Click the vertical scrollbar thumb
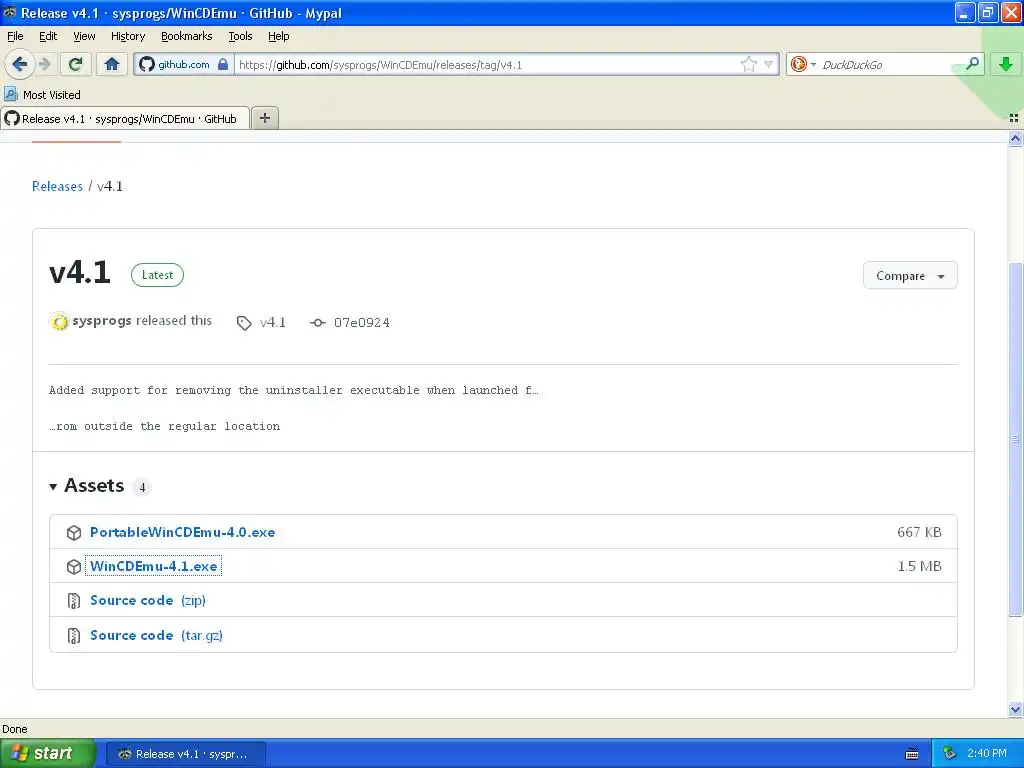The height and width of the screenshot is (768, 1024). [1015, 439]
